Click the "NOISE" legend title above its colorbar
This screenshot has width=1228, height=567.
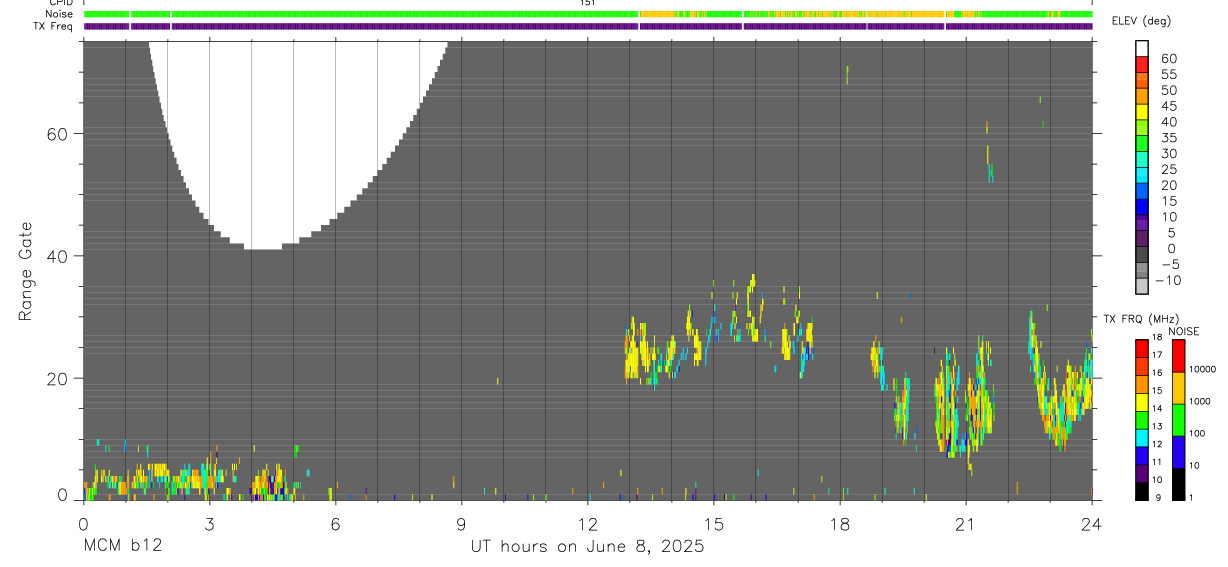(x=1184, y=331)
